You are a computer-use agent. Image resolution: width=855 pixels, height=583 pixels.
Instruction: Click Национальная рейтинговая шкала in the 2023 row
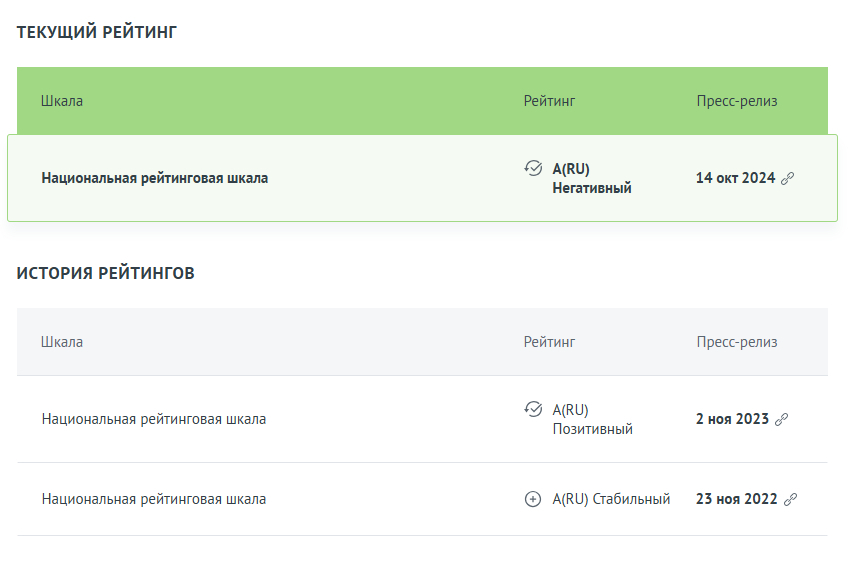154,419
